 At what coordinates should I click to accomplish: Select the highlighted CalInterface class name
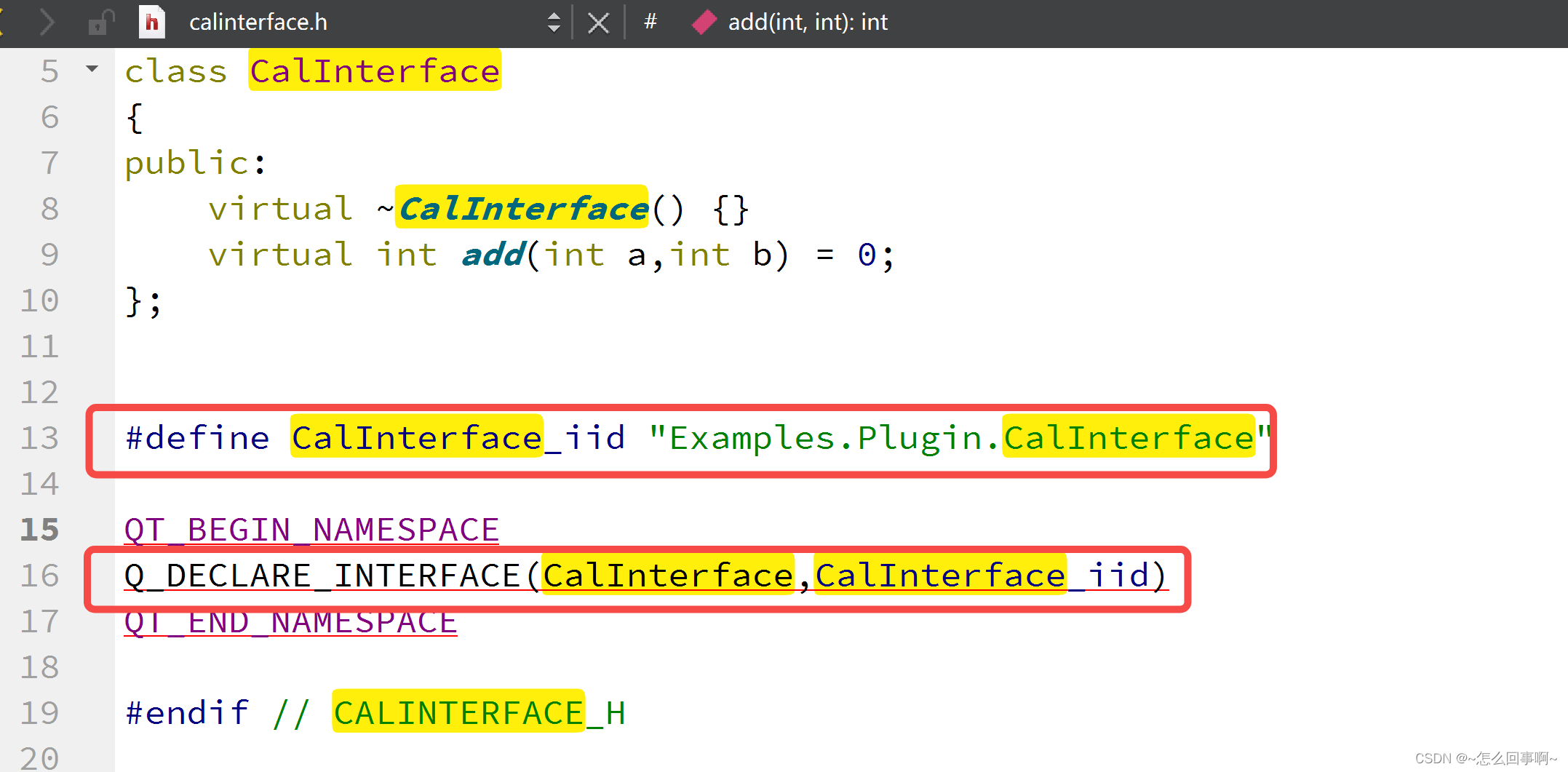(373, 70)
